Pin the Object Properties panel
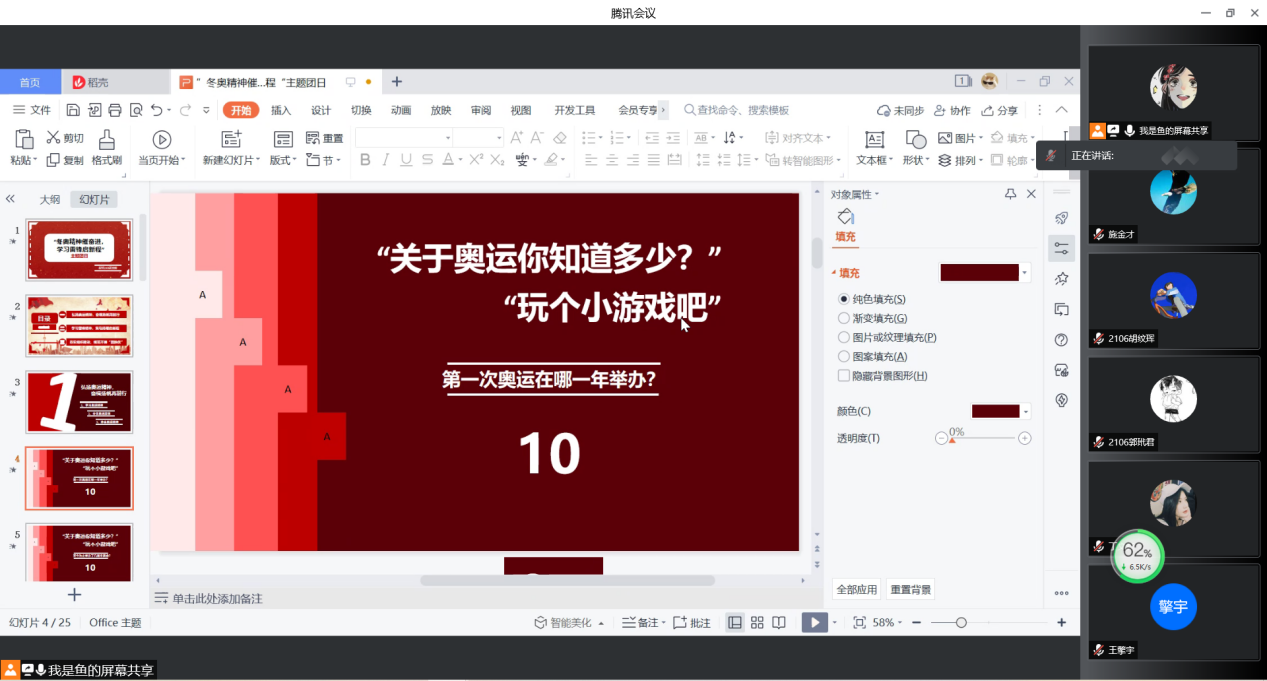Viewport: 1267px width, 681px height. pos(1010,194)
